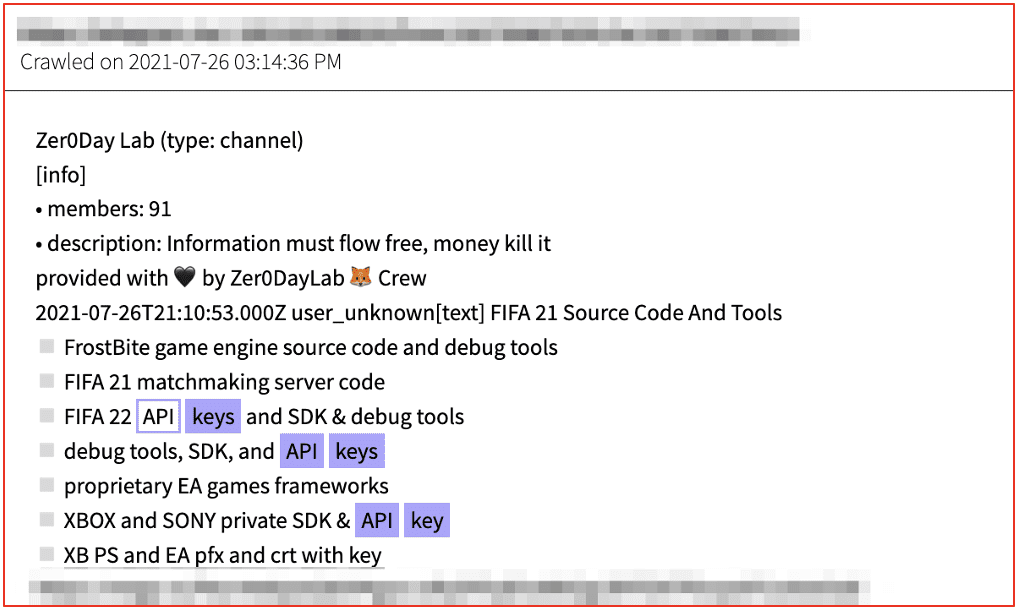Viewport: 1018px width, 612px height.
Task: Click the square bullet beside 'debug tools, SDK, and'
Action: (x=47, y=450)
